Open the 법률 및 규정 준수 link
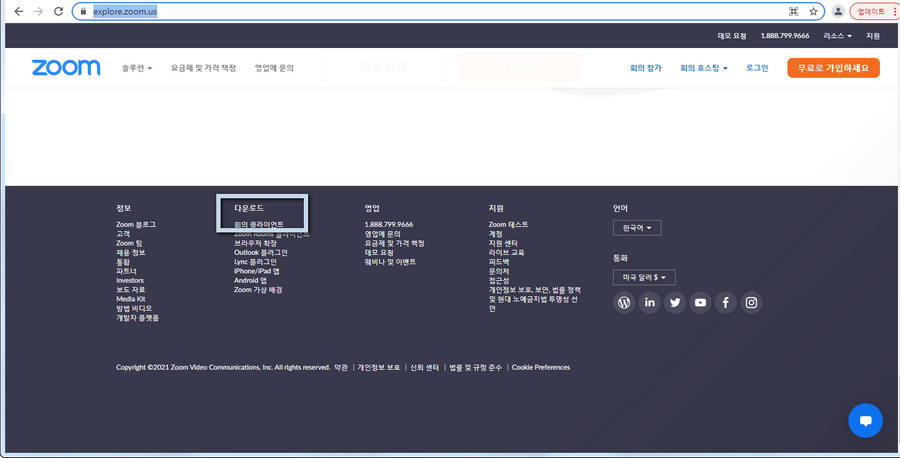This screenshot has width=900, height=458. coord(475,367)
